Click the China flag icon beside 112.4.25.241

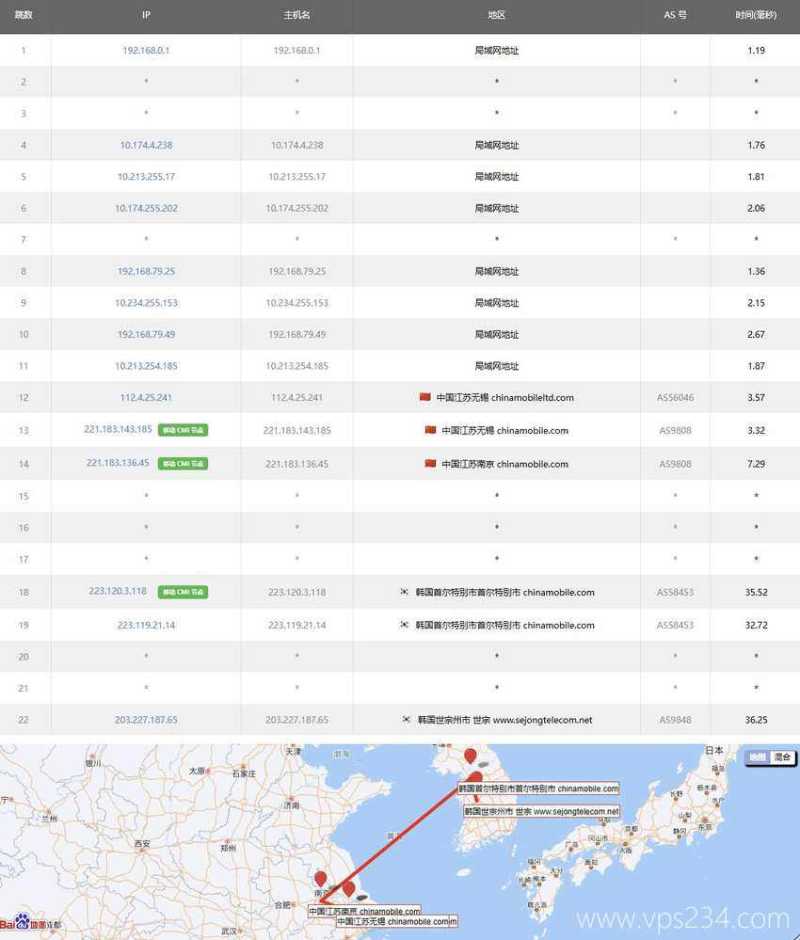click(427, 397)
